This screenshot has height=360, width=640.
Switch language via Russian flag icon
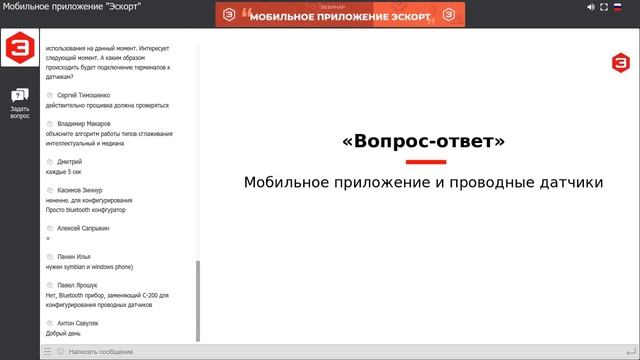click(618, 7)
